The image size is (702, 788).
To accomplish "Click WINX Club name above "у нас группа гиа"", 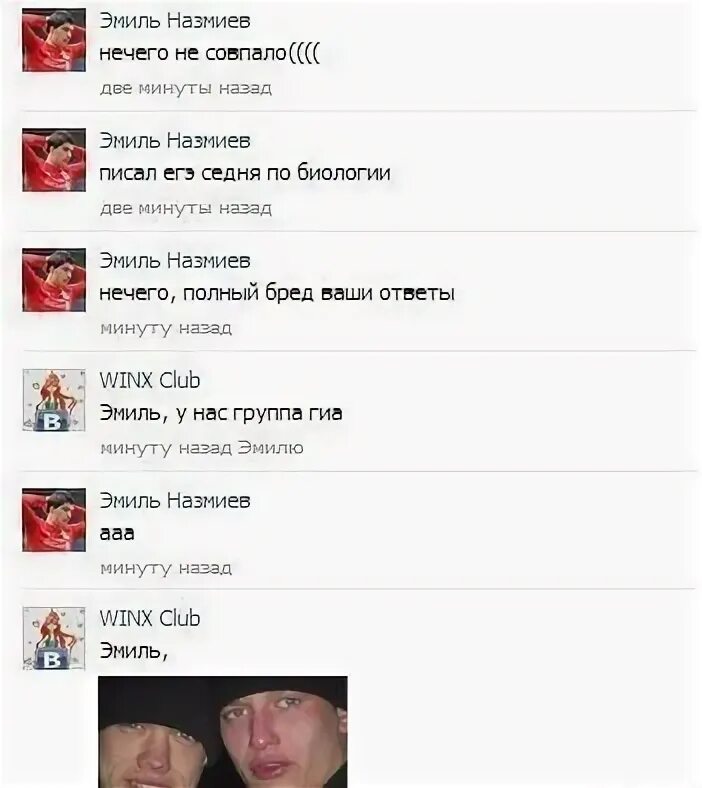I will 149,380.
